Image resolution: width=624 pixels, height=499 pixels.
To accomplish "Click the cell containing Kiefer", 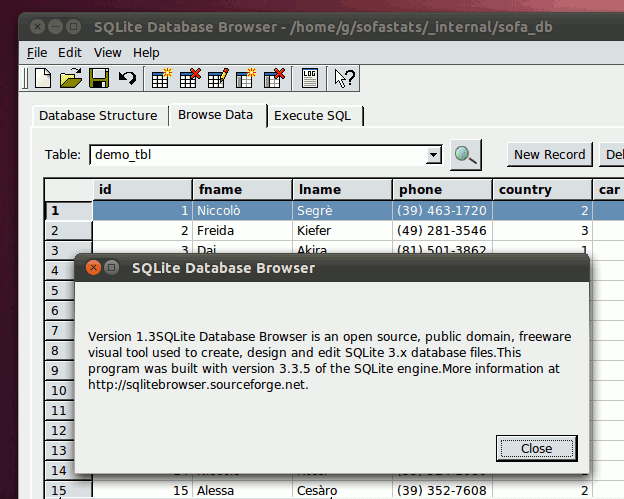I will (x=342, y=230).
